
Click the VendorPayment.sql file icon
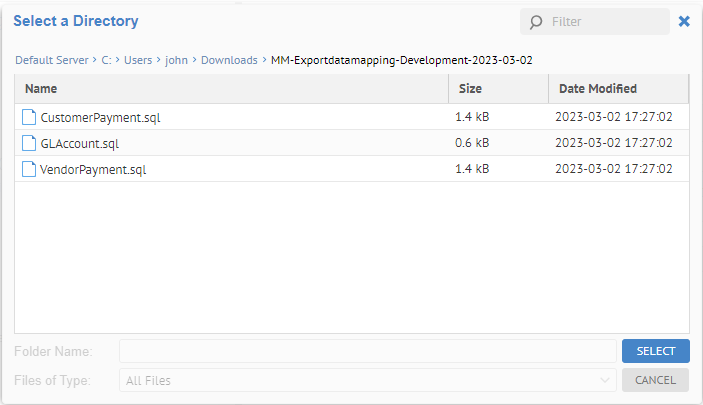pos(29,169)
